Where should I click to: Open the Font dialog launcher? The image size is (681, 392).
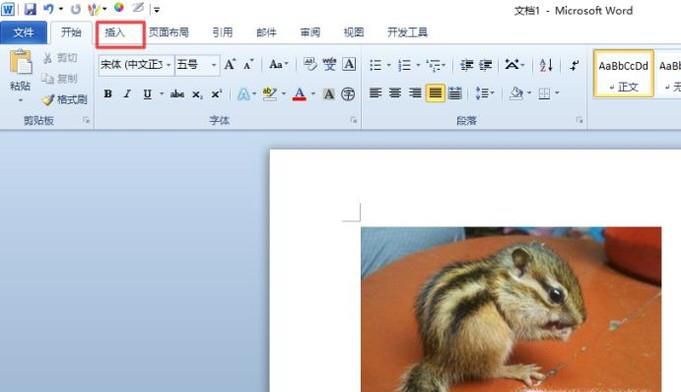[x=354, y=120]
